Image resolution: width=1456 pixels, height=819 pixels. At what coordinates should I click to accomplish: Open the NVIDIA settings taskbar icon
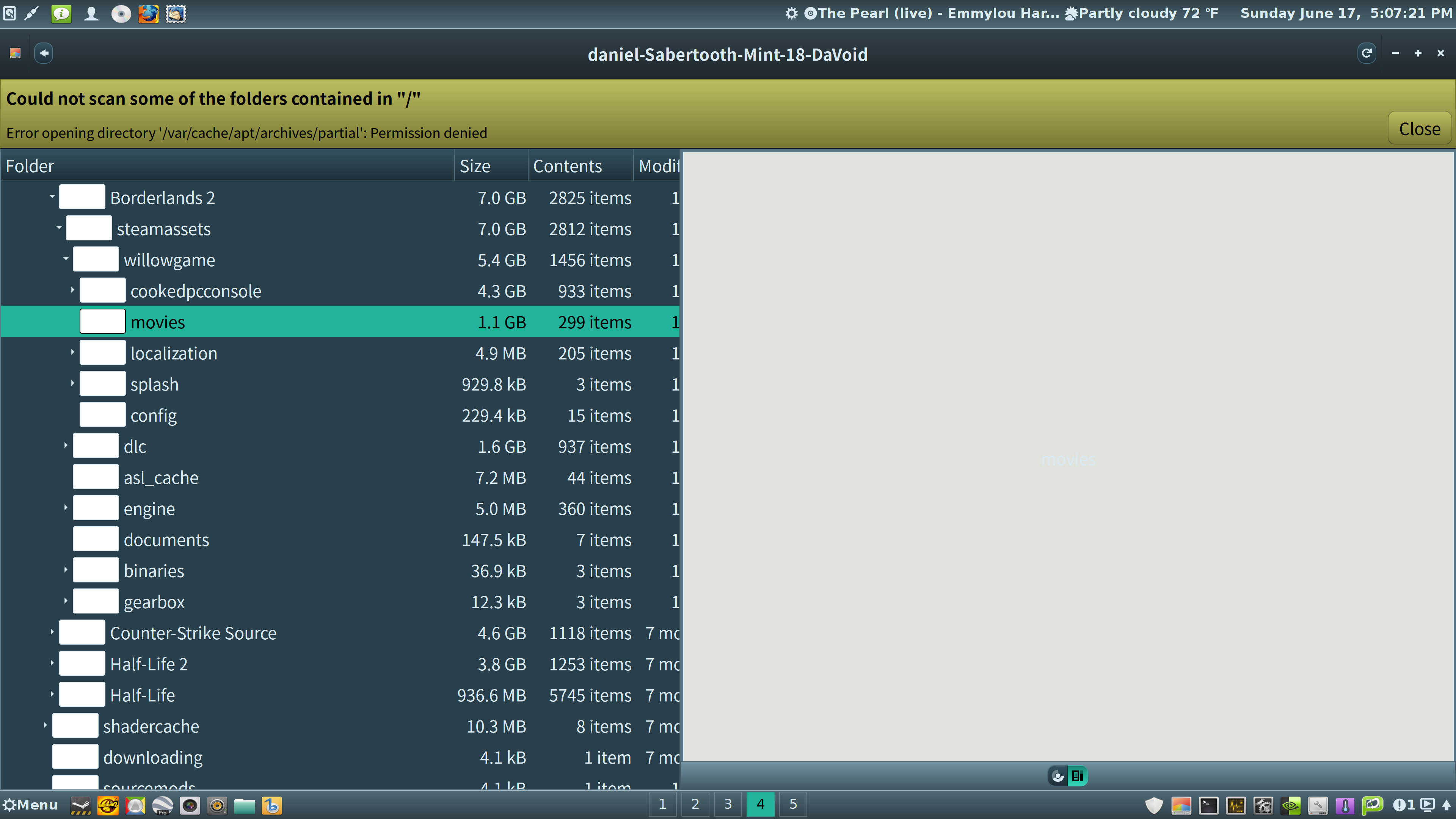[1291, 805]
